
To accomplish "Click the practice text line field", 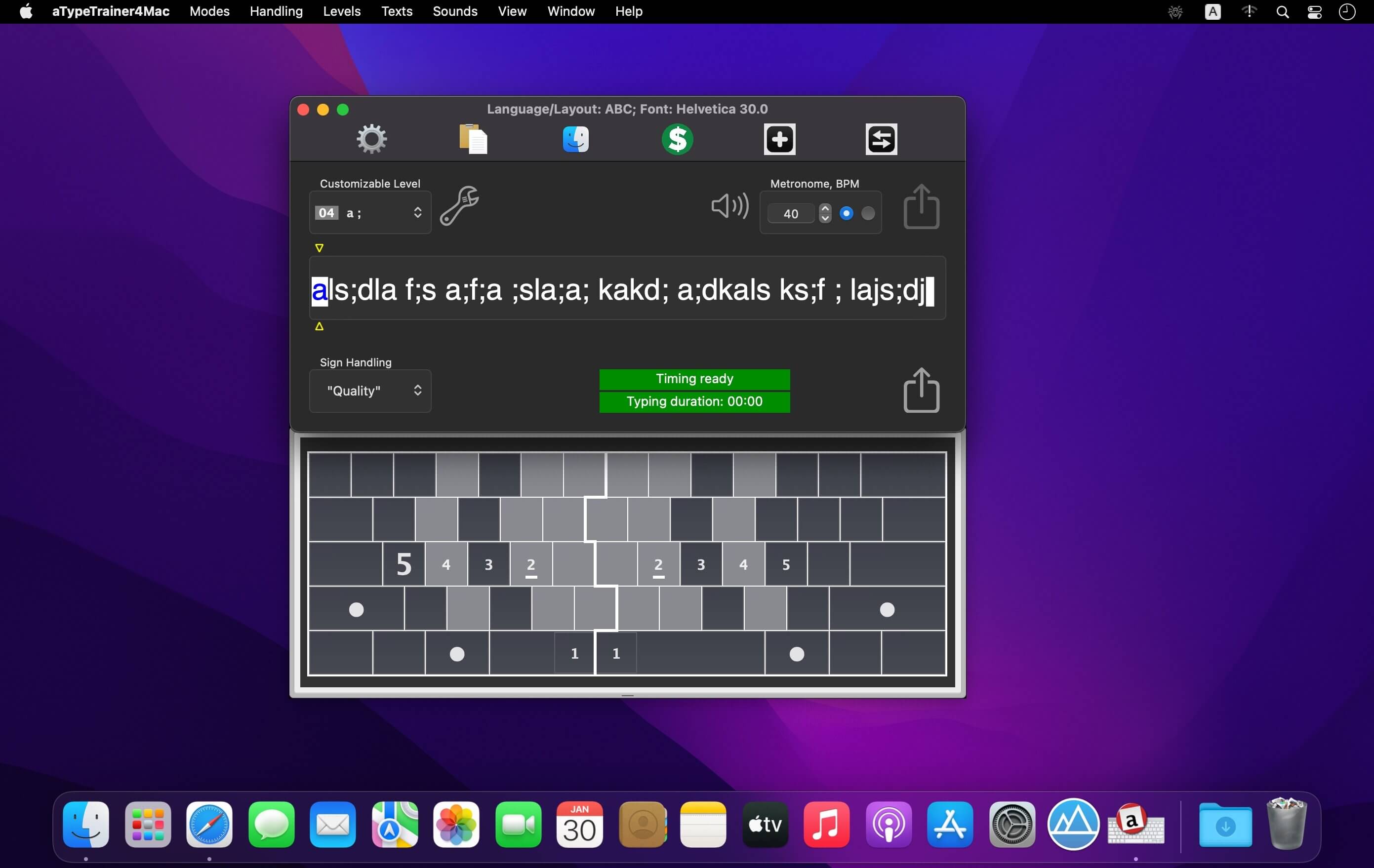I will (x=627, y=288).
